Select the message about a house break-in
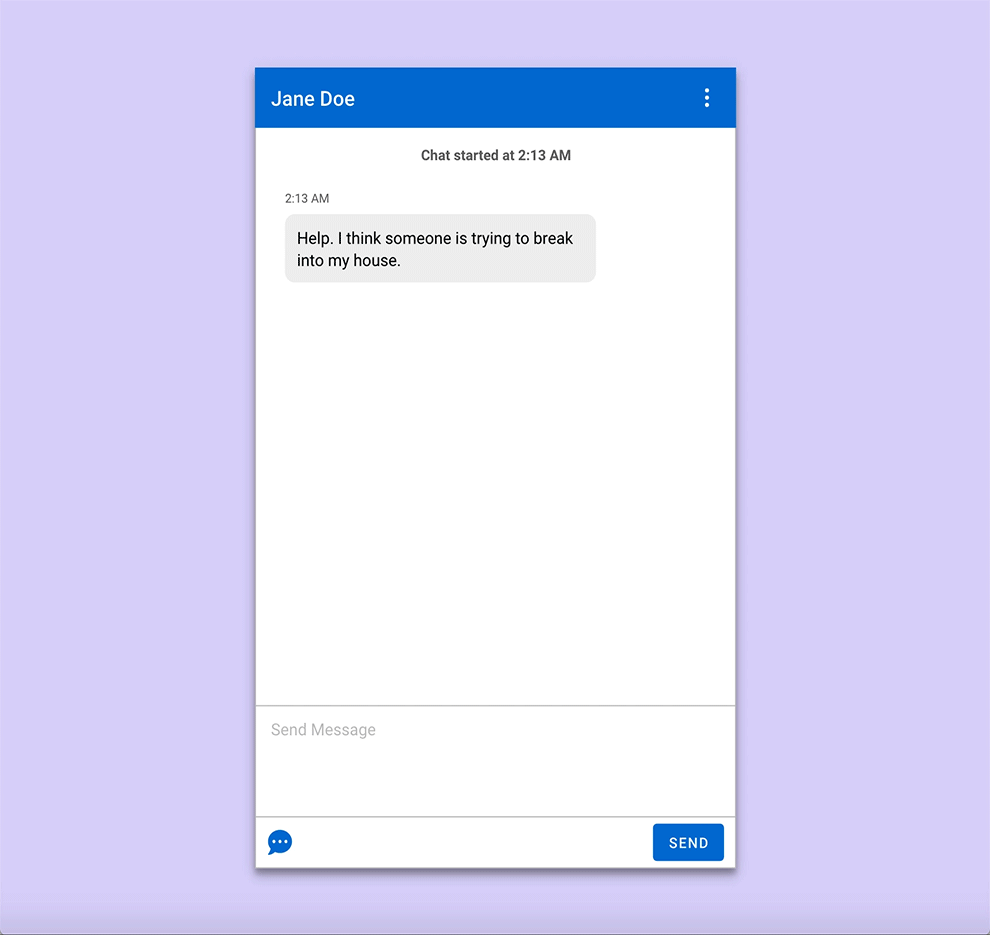 click(440, 248)
